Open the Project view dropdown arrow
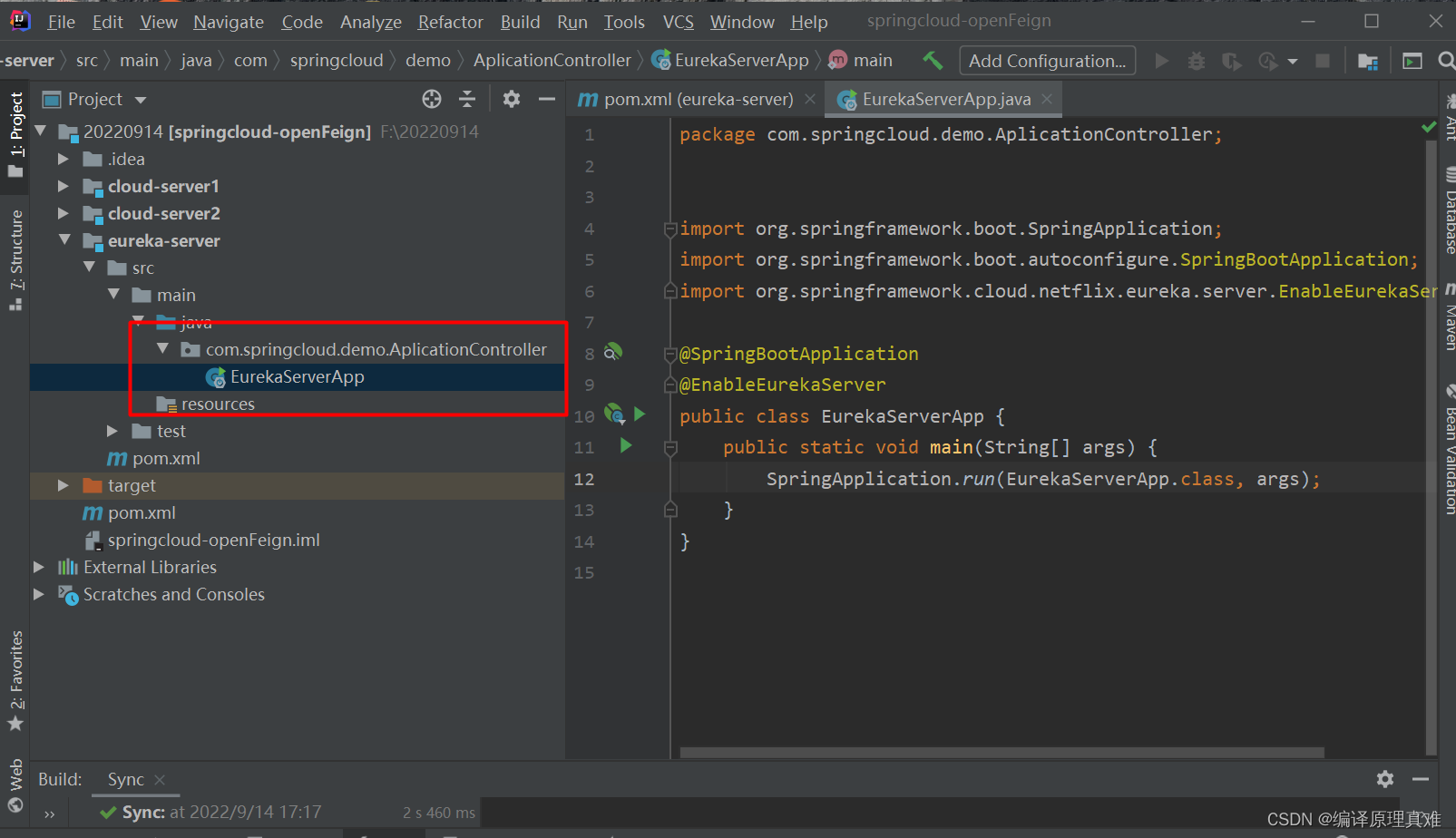 pos(141,100)
